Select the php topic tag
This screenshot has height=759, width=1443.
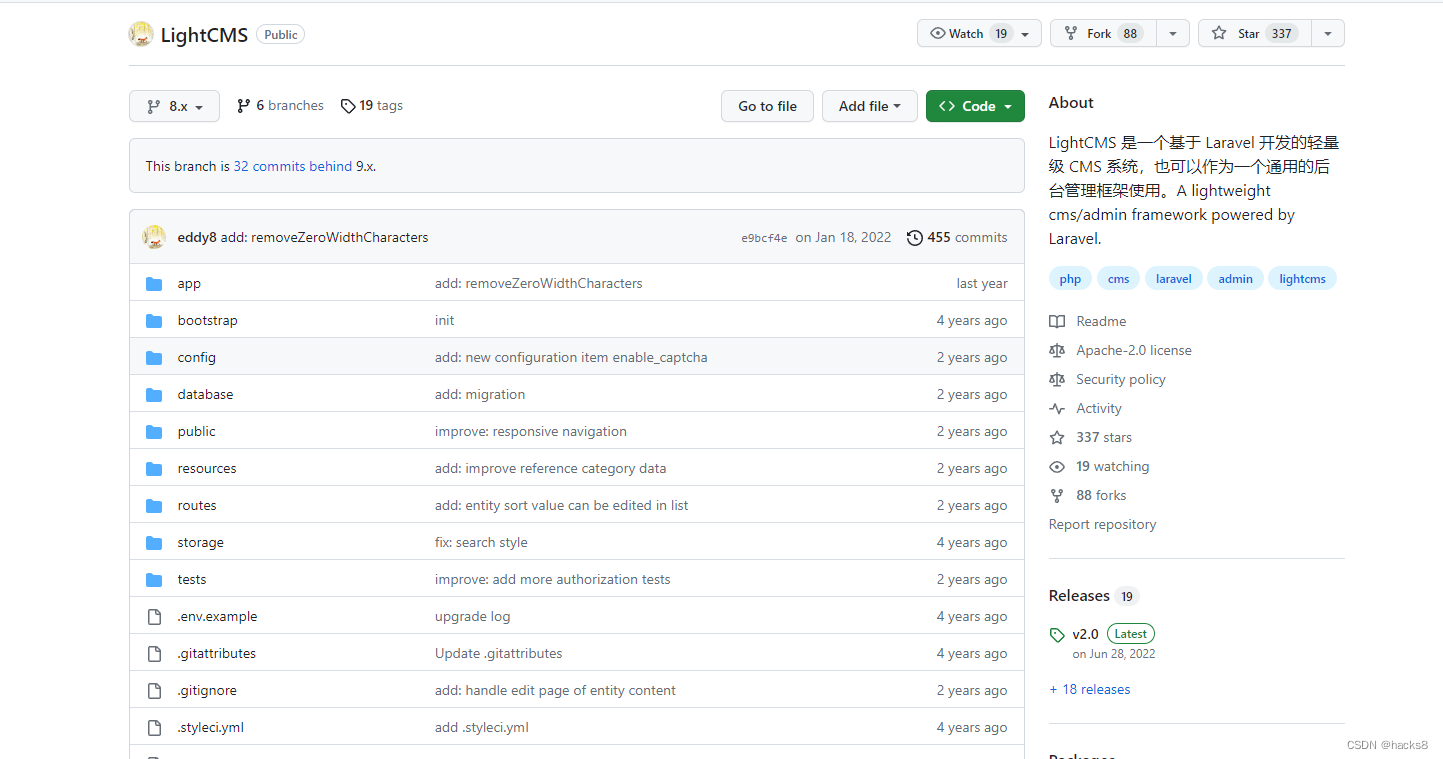coord(1070,279)
